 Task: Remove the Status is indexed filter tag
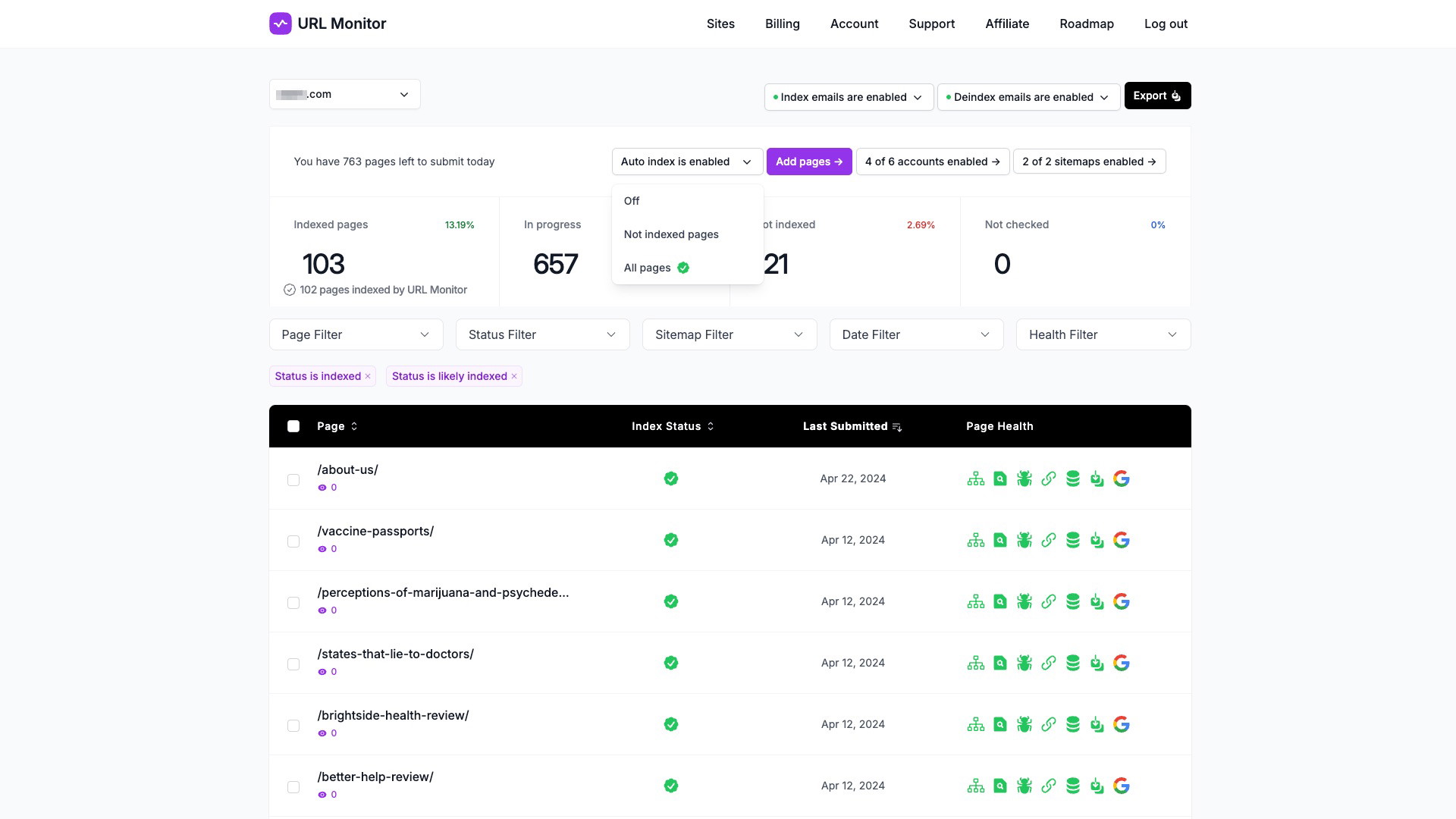click(x=368, y=376)
